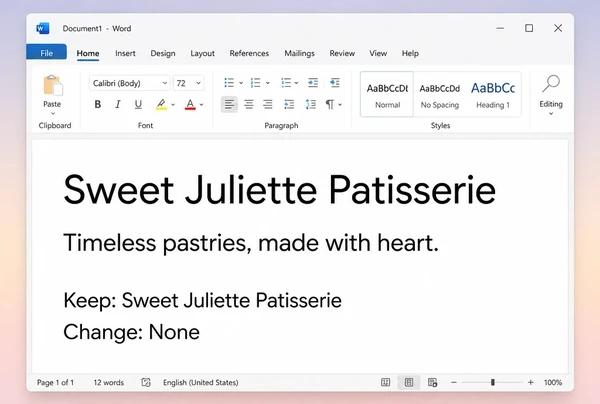Screen dimensions: 600x404
Task: Switch to the Insert tab
Action: pos(125,53)
